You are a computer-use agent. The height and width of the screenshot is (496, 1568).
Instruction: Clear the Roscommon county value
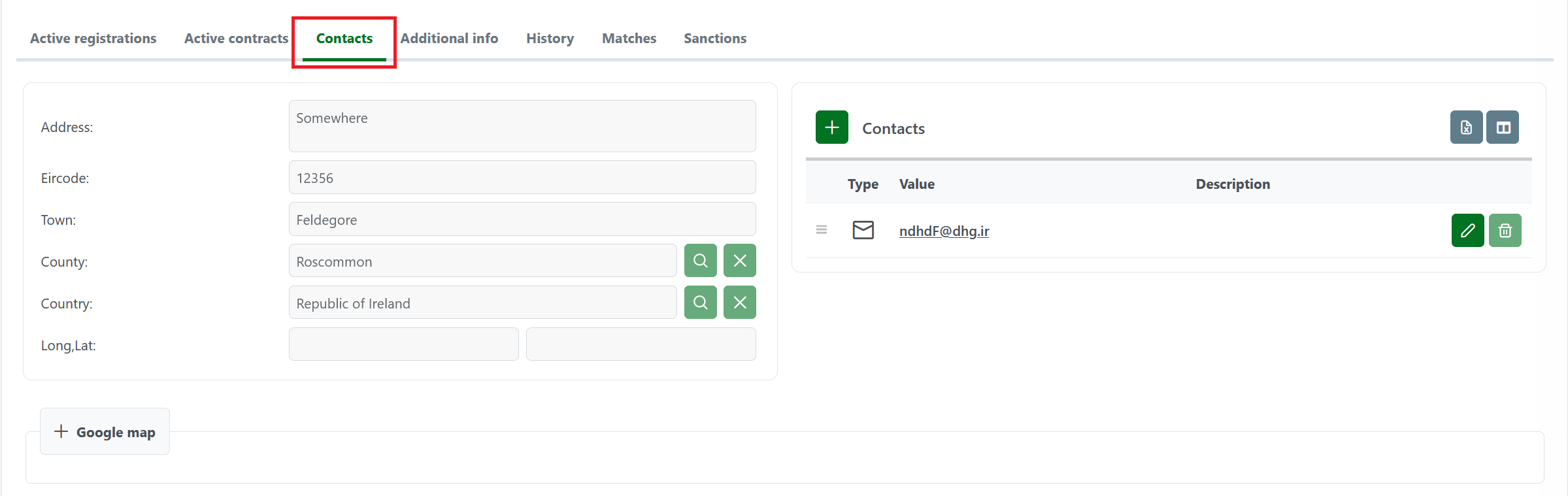click(x=739, y=261)
